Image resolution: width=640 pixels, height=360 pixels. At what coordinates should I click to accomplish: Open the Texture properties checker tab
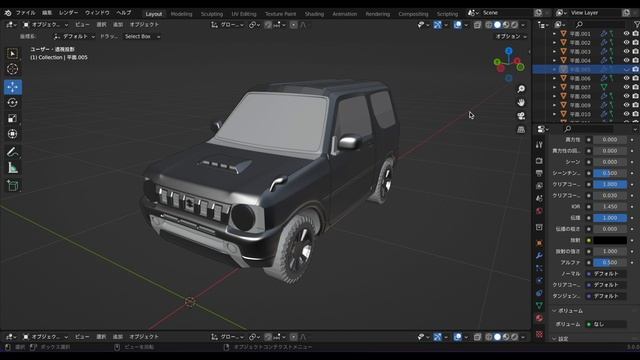coord(539,334)
